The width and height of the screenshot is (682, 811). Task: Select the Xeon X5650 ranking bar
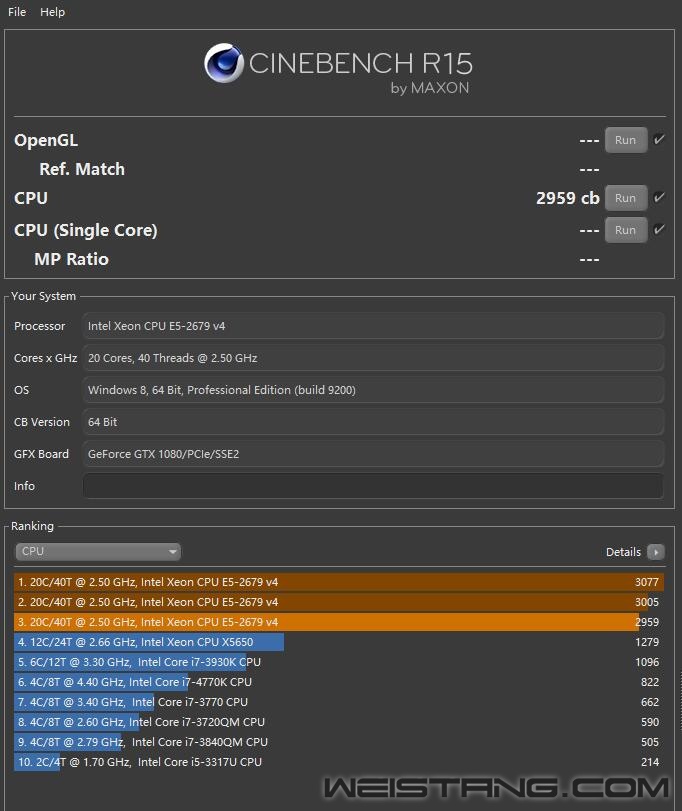pos(150,642)
